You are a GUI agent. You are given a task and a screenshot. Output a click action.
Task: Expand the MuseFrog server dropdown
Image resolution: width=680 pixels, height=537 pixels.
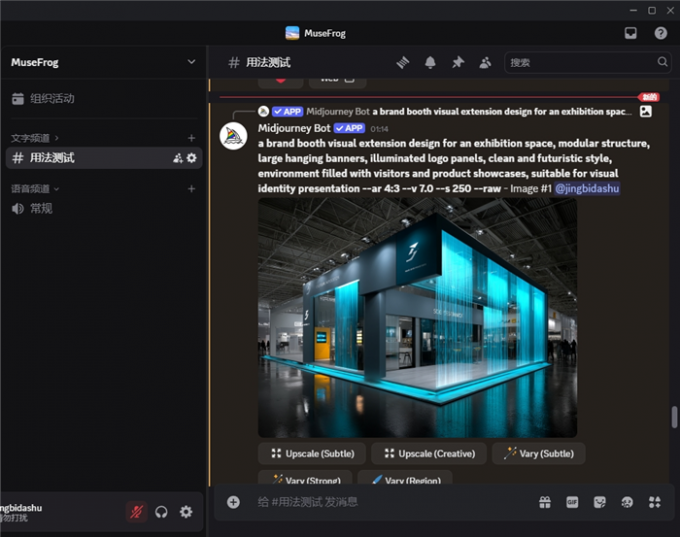pyautogui.click(x=191, y=62)
